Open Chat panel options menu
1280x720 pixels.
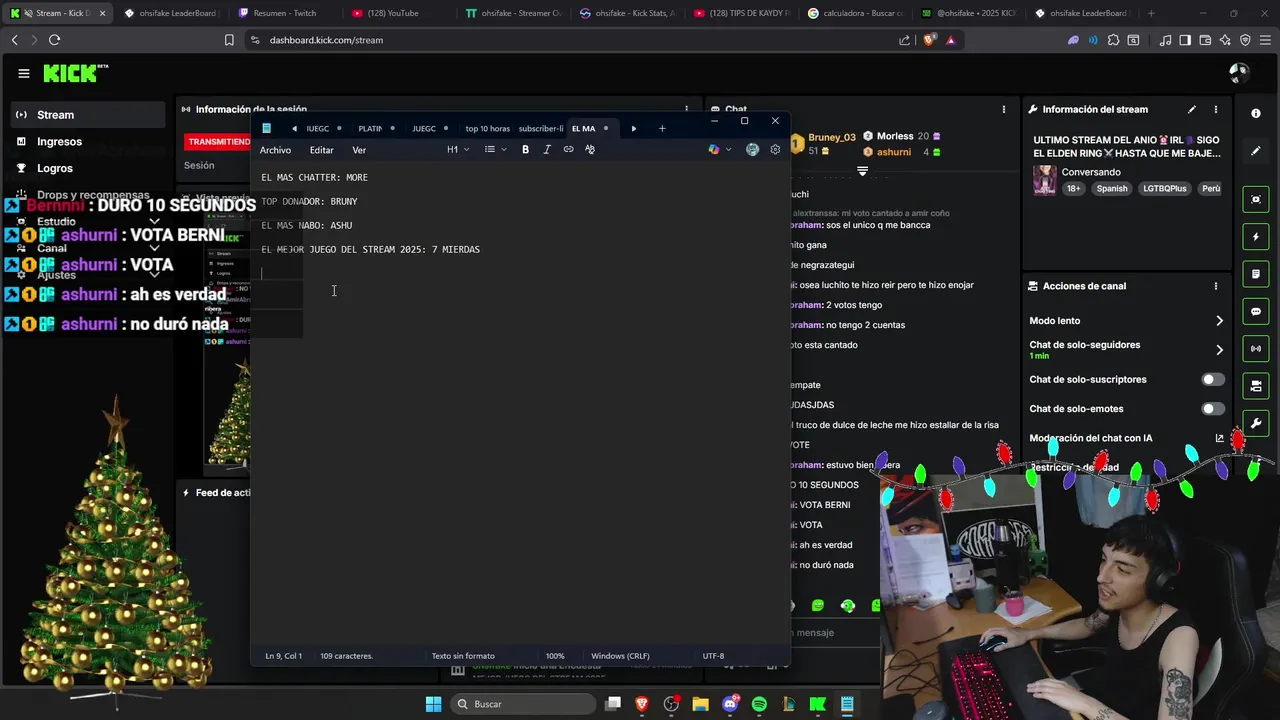[x=1004, y=109]
